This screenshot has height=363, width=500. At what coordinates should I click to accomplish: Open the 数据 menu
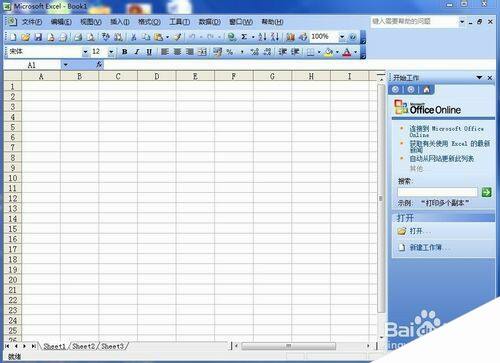click(x=210, y=22)
